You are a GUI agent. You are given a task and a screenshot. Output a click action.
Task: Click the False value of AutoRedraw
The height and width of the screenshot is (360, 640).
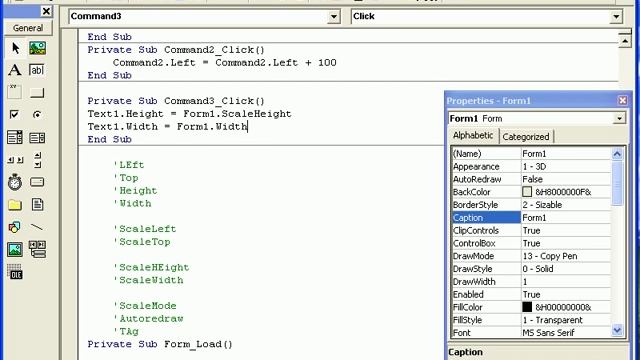click(532, 179)
